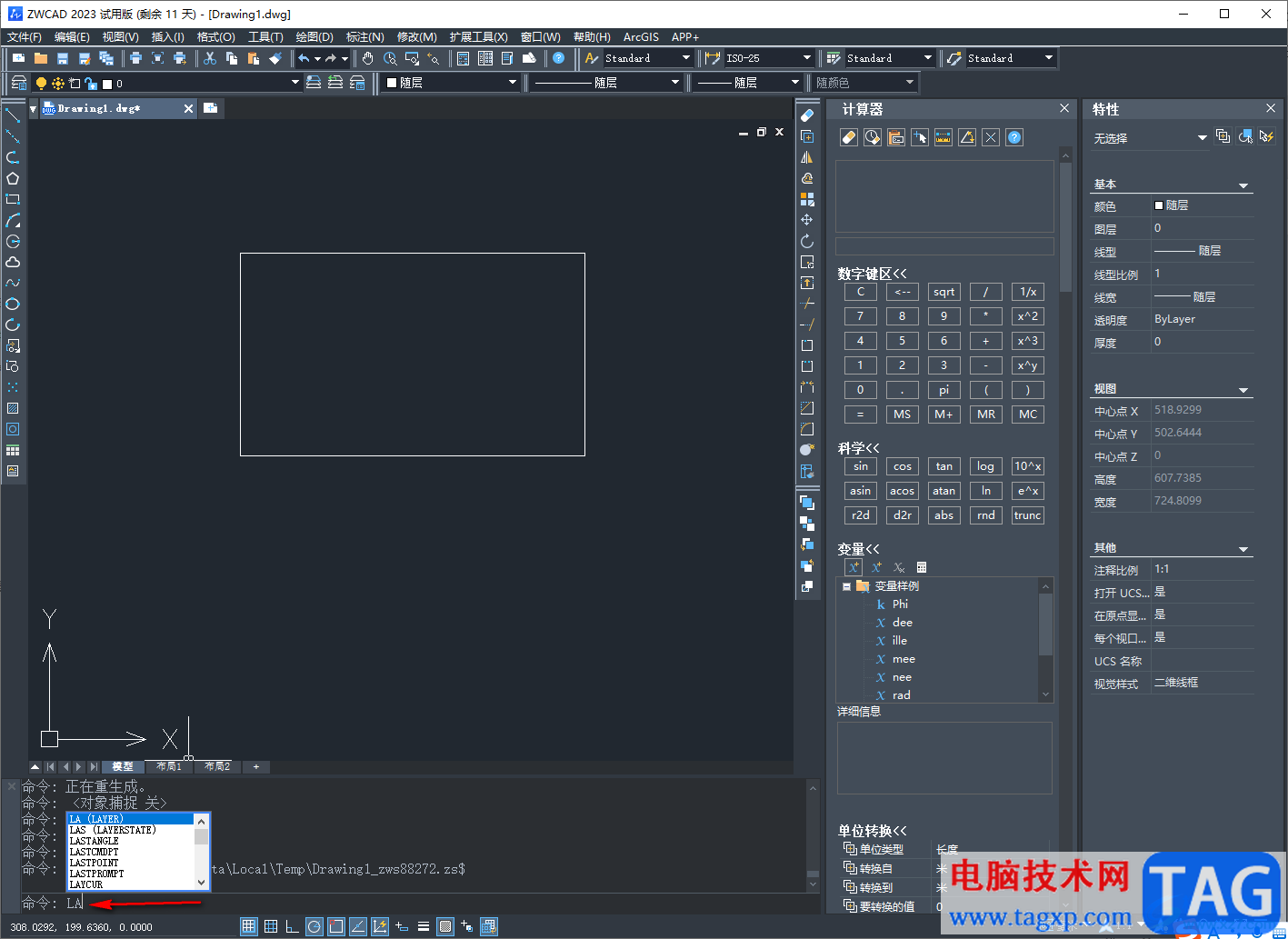Screen dimensions: 1288x939
Task: Toggle Polar tracking in status bar
Action: pyautogui.click(x=314, y=926)
